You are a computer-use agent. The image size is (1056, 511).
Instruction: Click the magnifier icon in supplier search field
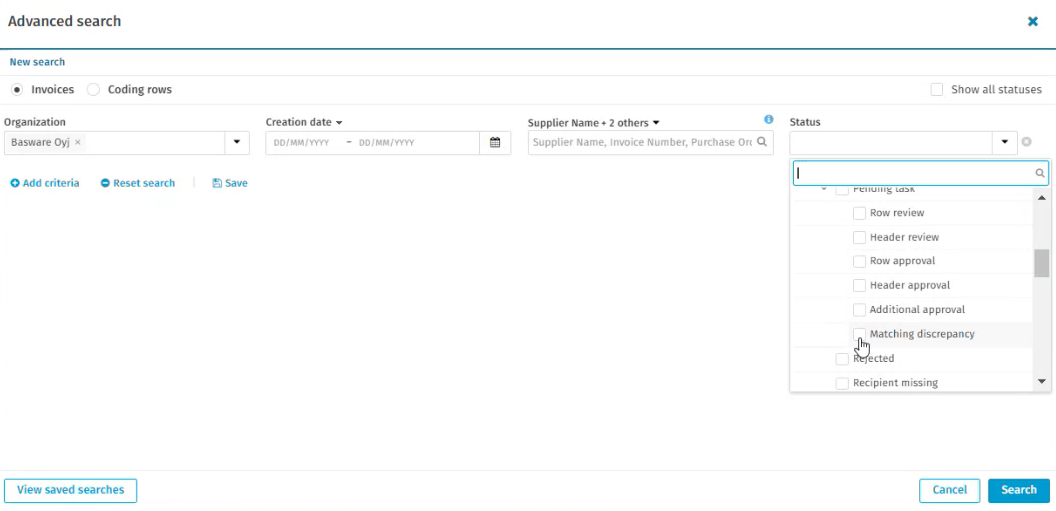[x=762, y=142]
